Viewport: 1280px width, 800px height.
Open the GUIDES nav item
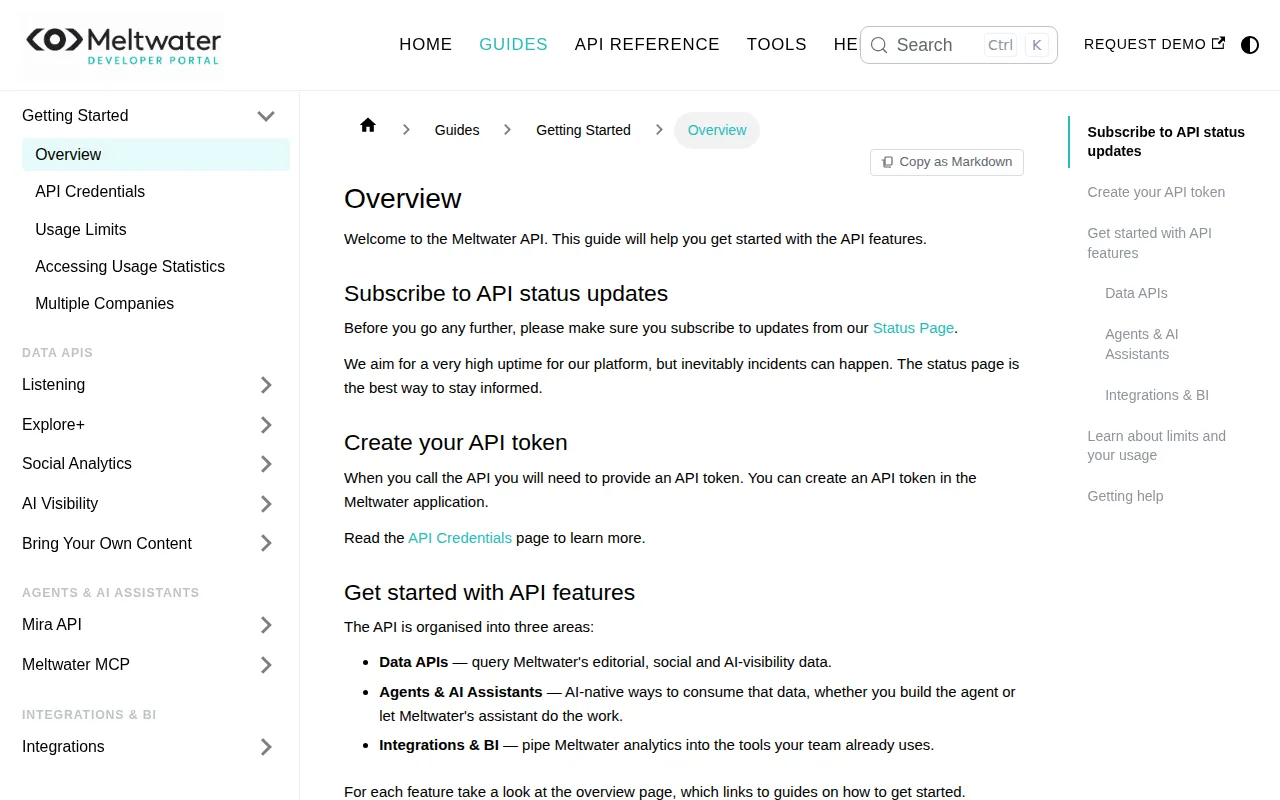tap(513, 44)
